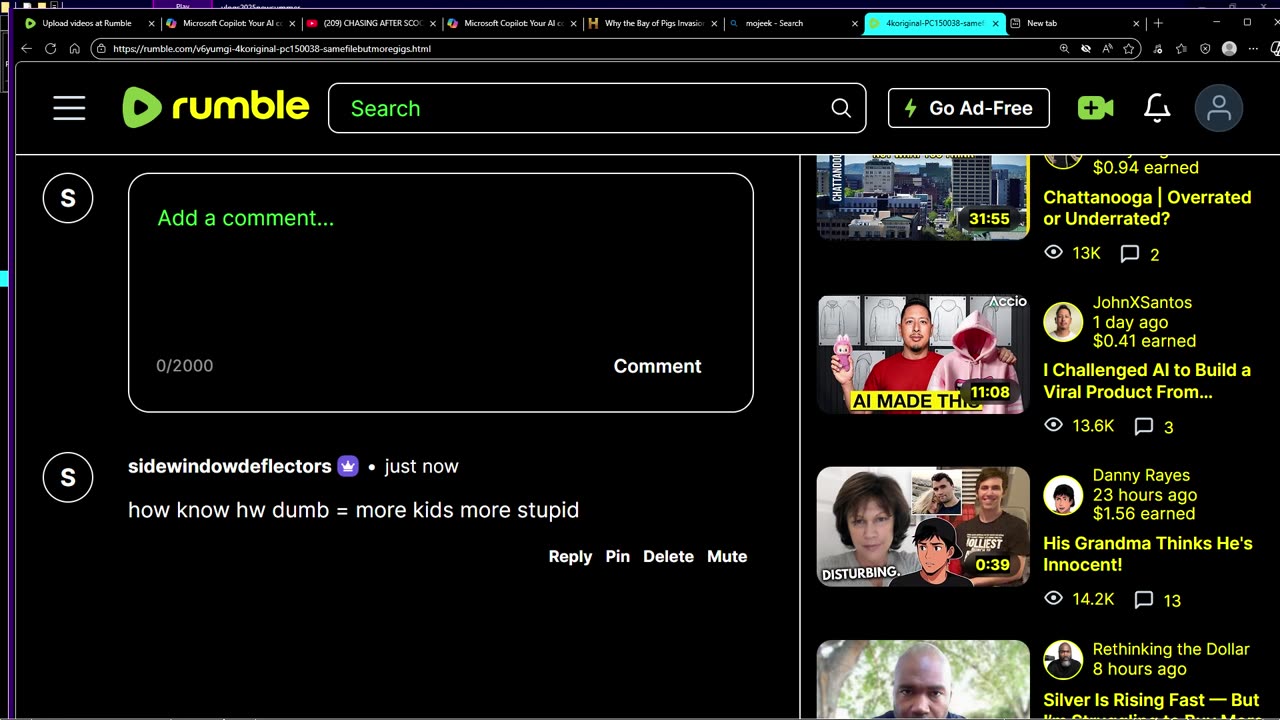
Task: Click the 0/2000 character counter
Action: tap(184, 366)
